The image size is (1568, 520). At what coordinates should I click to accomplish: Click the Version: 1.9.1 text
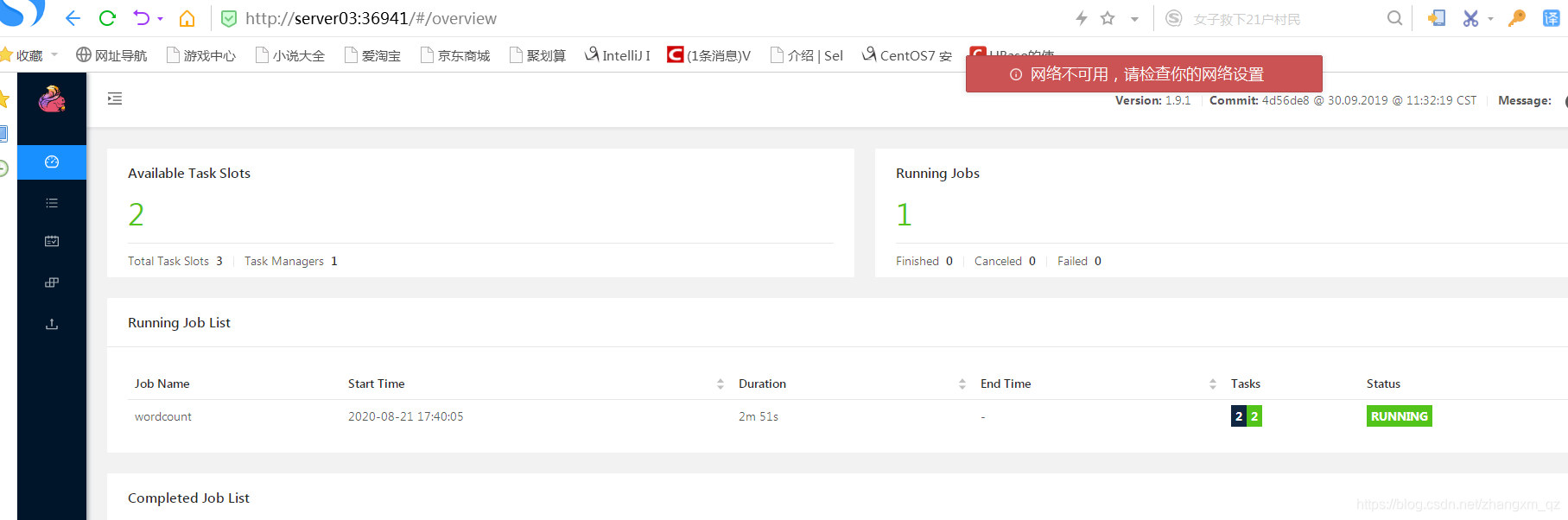coord(1152,100)
